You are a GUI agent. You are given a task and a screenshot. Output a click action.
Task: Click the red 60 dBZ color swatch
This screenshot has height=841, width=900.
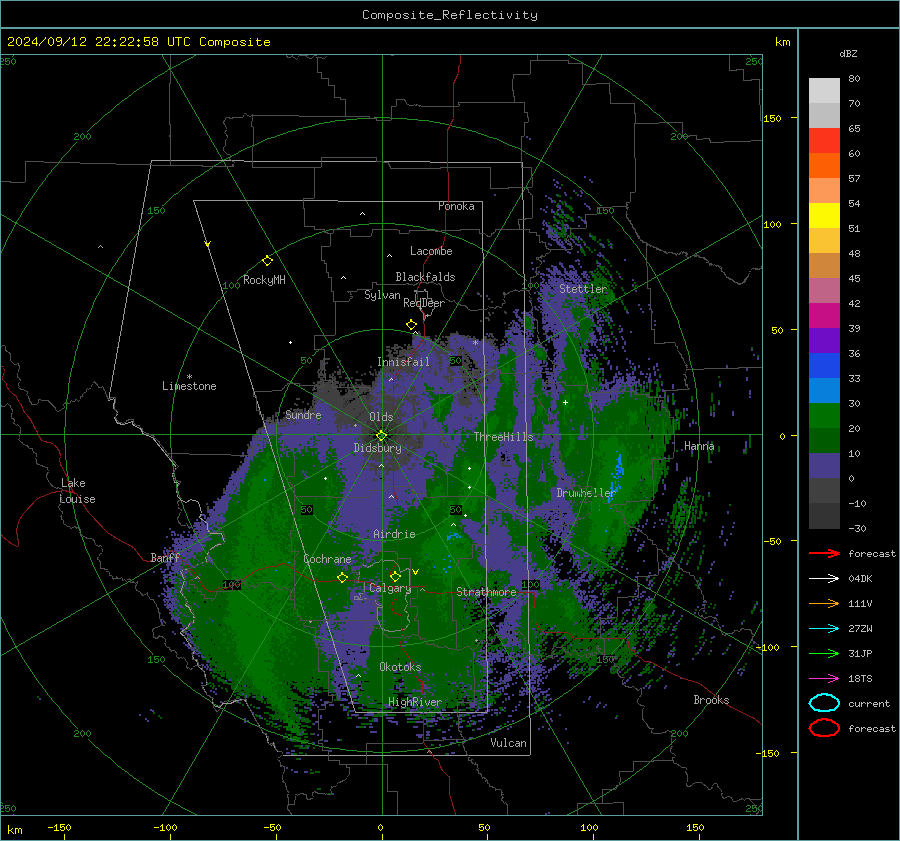pos(824,141)
